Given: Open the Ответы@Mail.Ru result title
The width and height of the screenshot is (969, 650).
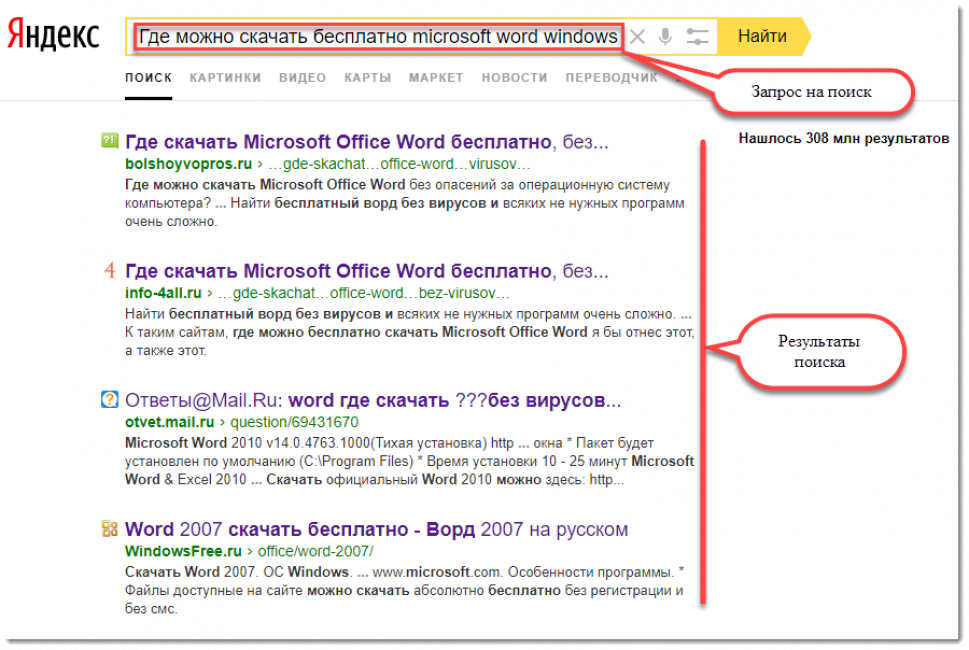Looking at the screenshot, I should 373,400.
